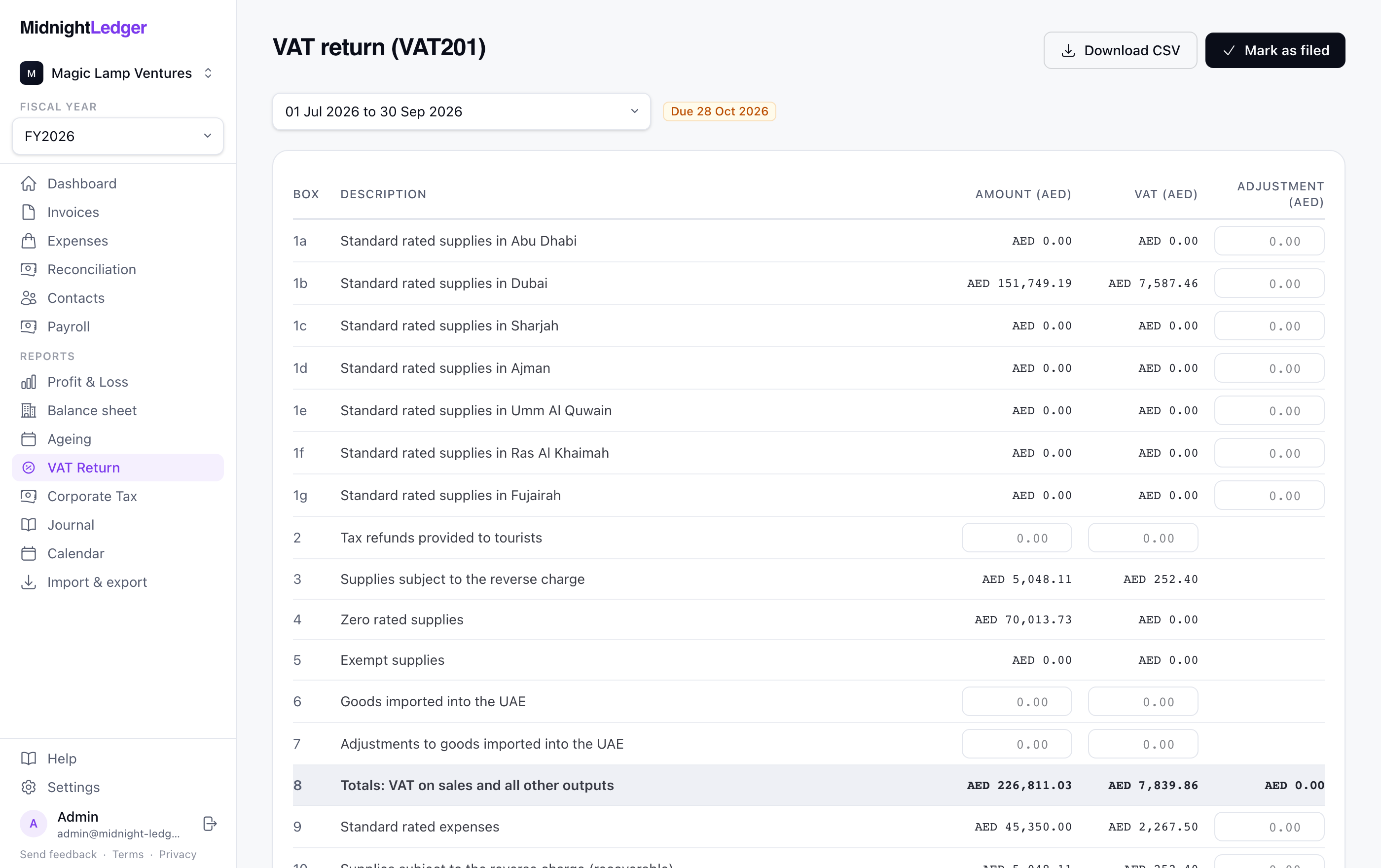Screen dimensions: 1381x868
Task: Click adjustment field for Fujairah supplies
Action: point(1269,495)
